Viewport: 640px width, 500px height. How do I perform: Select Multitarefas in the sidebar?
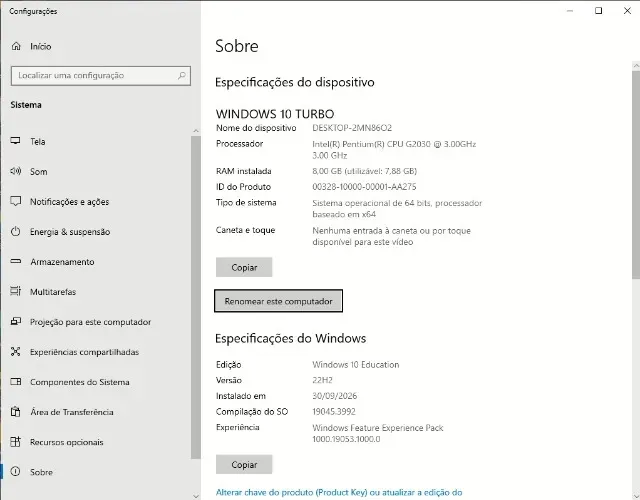tap(96, 292)
